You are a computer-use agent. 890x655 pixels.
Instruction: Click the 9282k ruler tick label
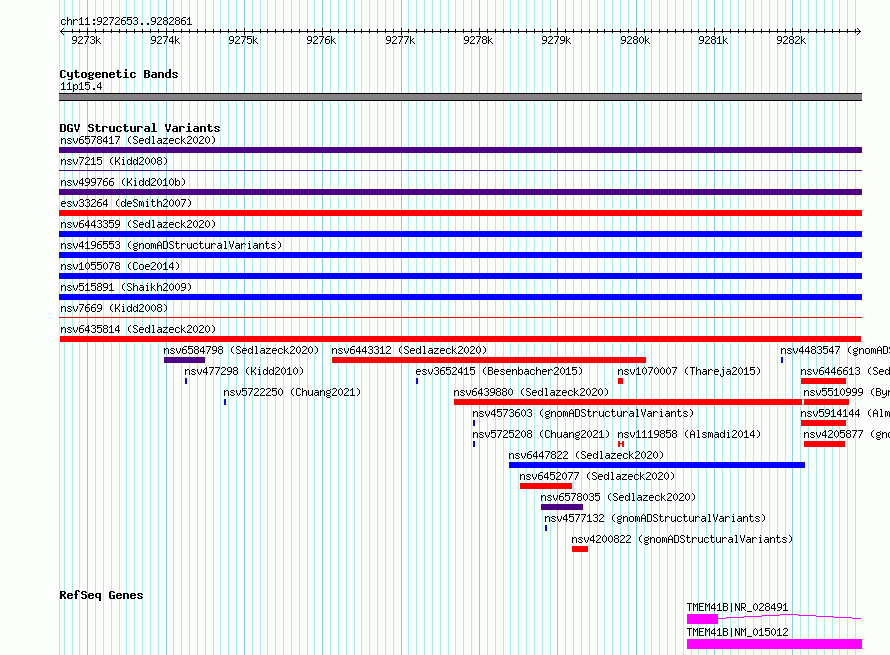[791, 40]
